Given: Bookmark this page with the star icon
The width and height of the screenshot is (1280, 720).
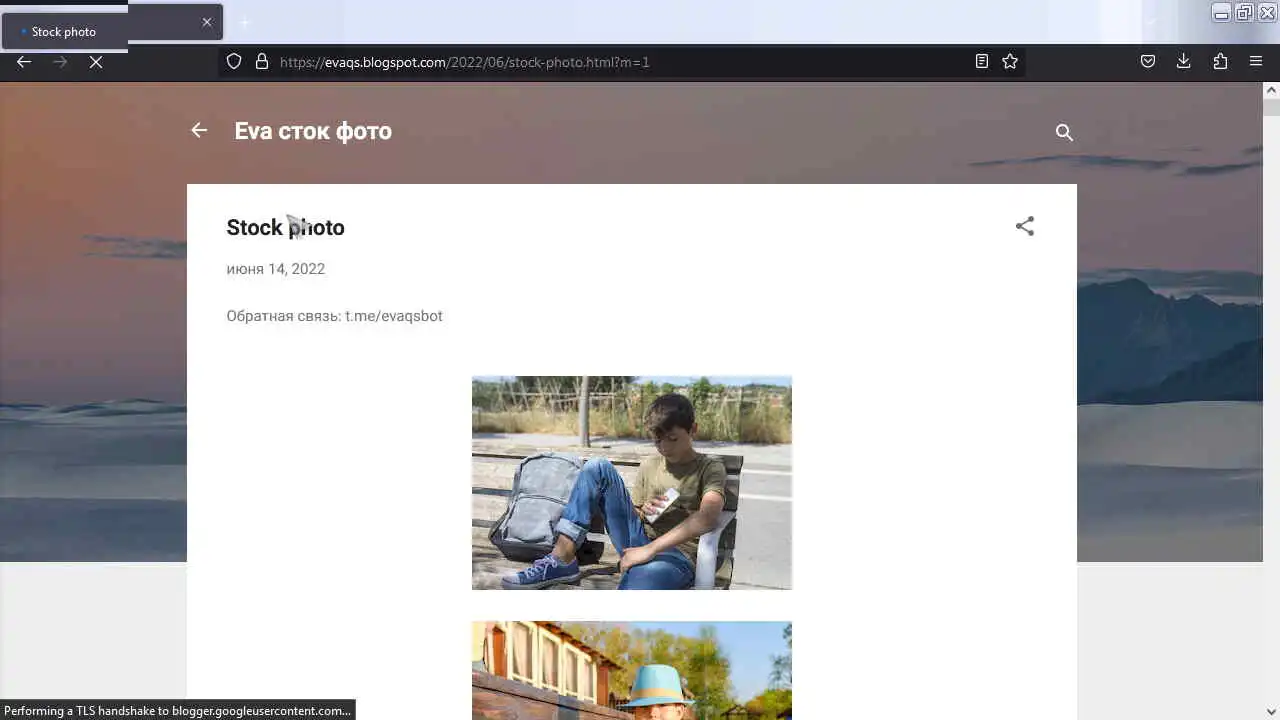Looking at the screenshot, I should pyautogui.click(x=1010, y=62).
